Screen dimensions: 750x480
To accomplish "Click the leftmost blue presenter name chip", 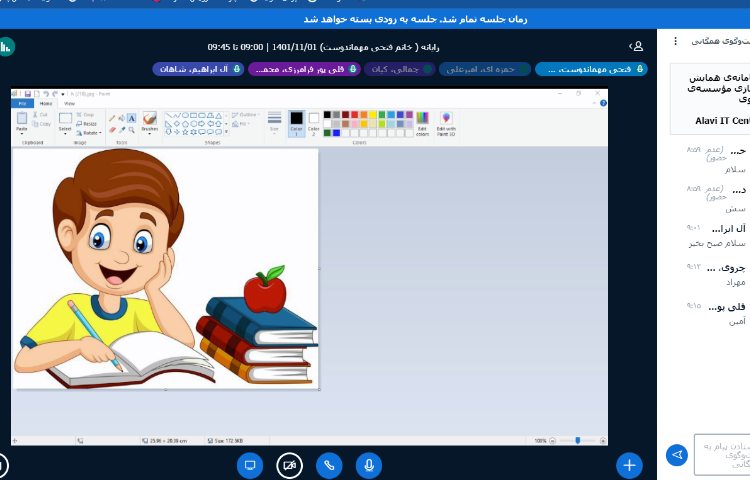I will point(198,69).
